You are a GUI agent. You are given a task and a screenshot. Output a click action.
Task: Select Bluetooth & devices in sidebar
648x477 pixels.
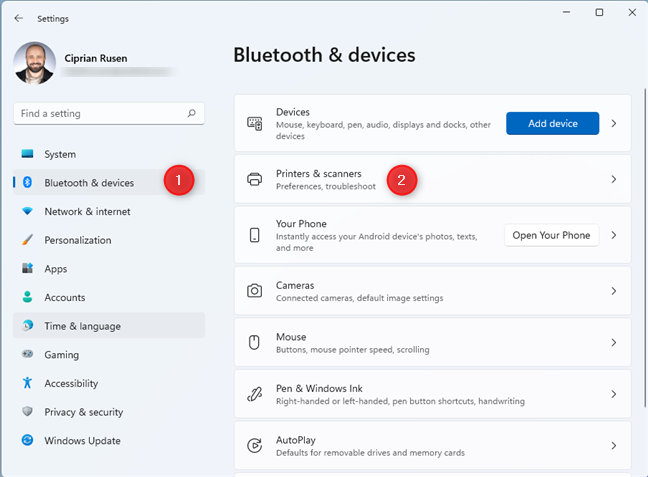(x=109, y=182)
